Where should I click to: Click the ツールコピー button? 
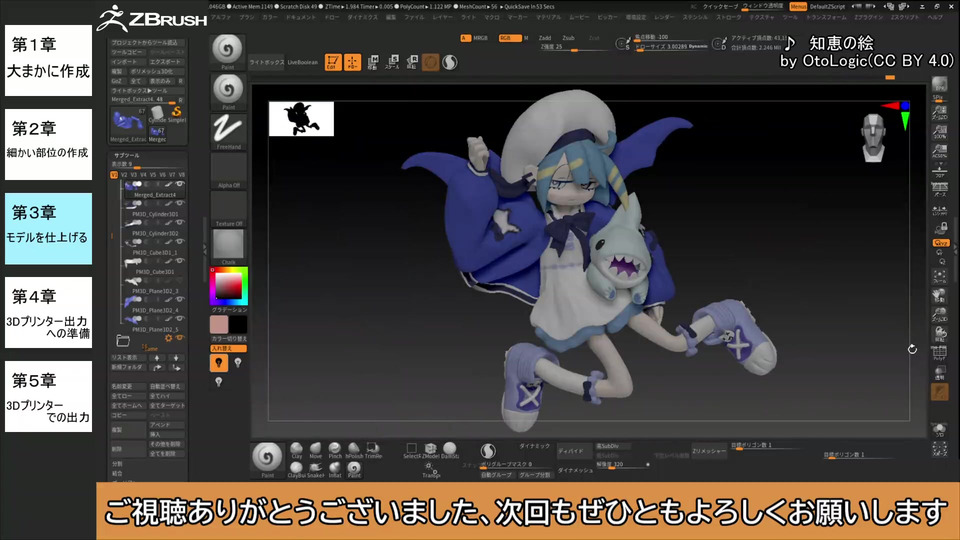128,52
